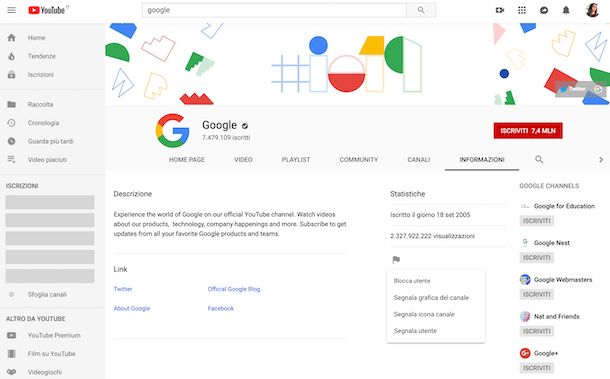Click the flag report icon
The width and height of the screenshot is (610, 379).
396,260
